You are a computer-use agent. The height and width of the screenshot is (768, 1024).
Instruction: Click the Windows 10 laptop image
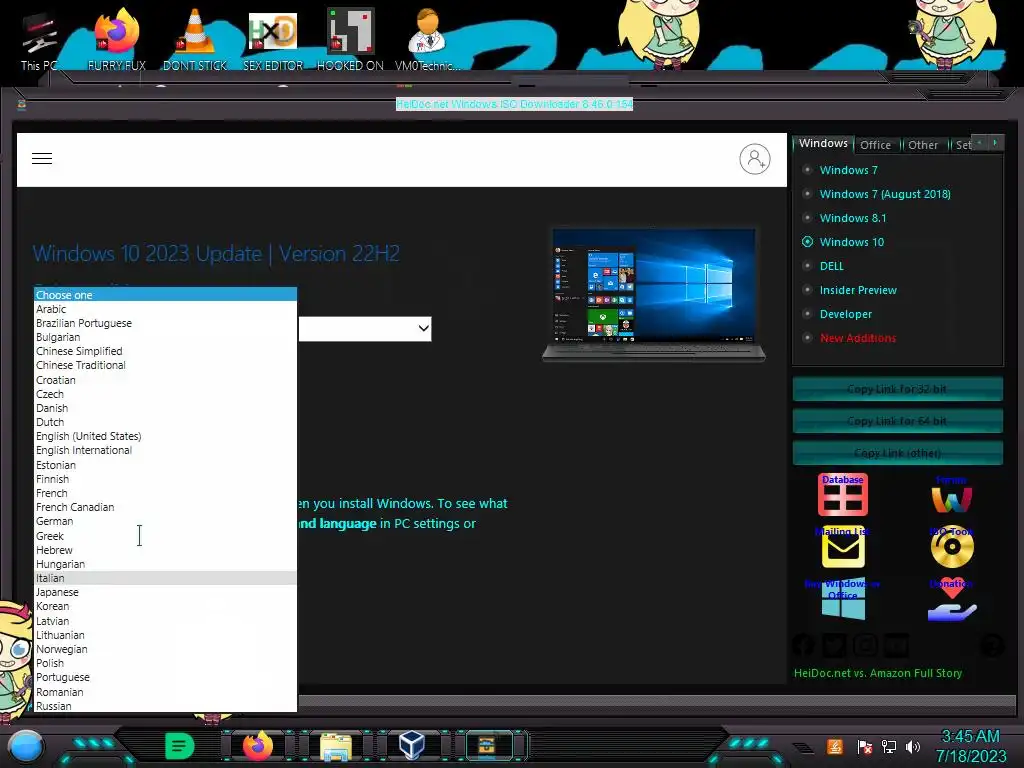tap(654, 294)
